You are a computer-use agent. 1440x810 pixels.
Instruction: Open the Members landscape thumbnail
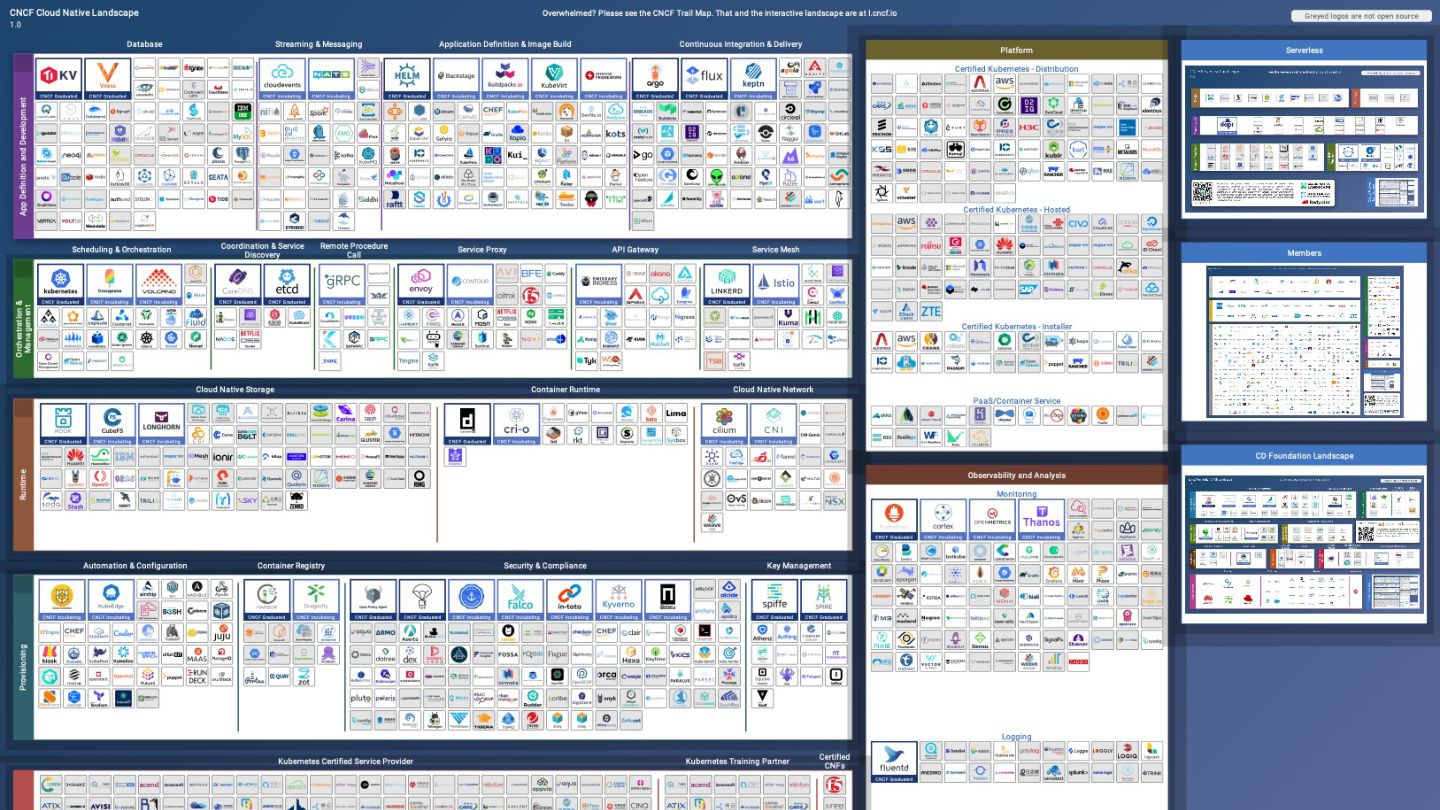[x=1304, y=340]
